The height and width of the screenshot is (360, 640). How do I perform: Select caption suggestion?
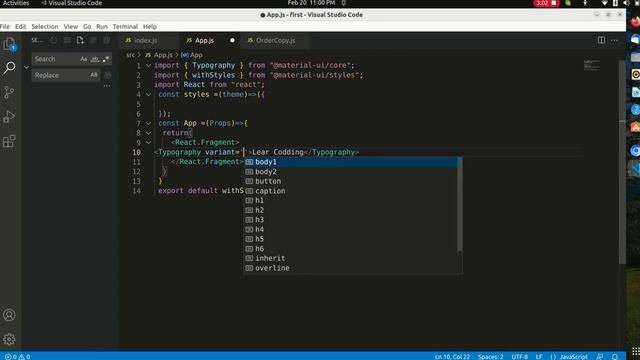pyautogui.click(x=351, y=191)
